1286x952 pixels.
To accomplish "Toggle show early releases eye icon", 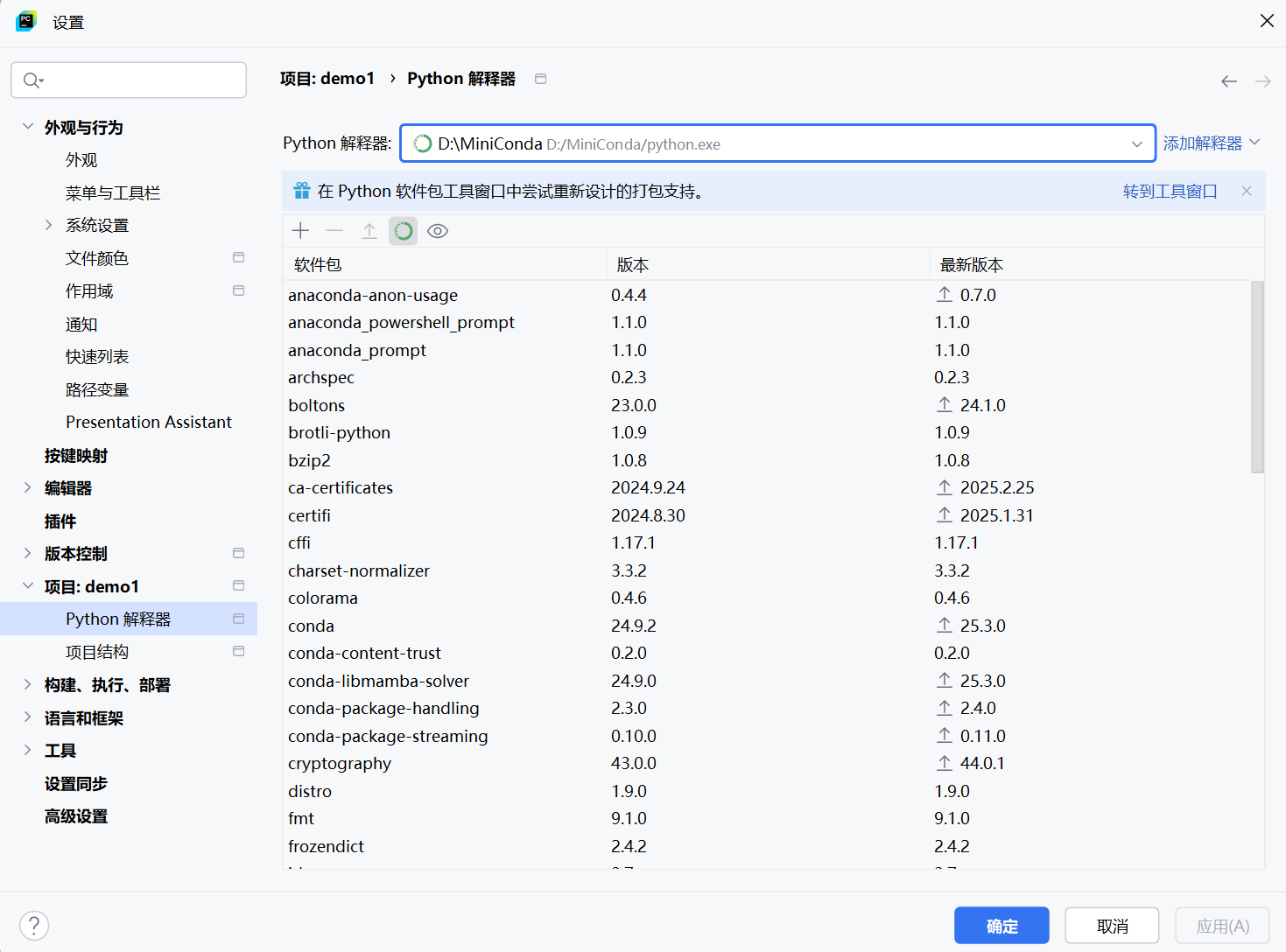I will pyautogui.click(x=438, y=231).
